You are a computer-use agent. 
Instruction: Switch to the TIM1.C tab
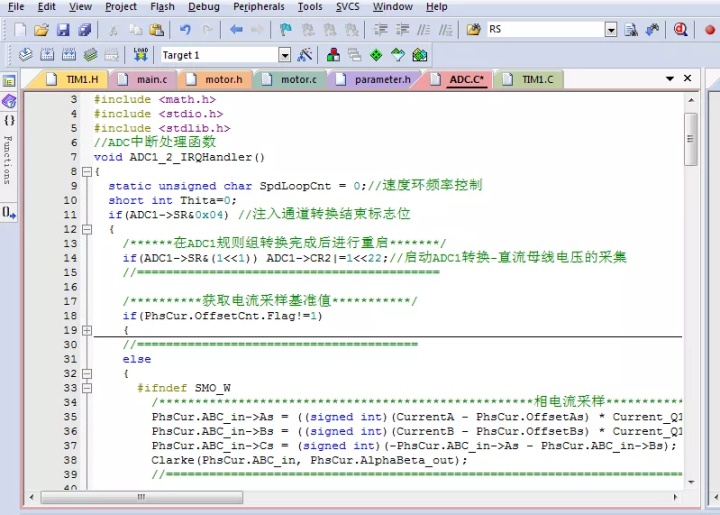point(529,79)
